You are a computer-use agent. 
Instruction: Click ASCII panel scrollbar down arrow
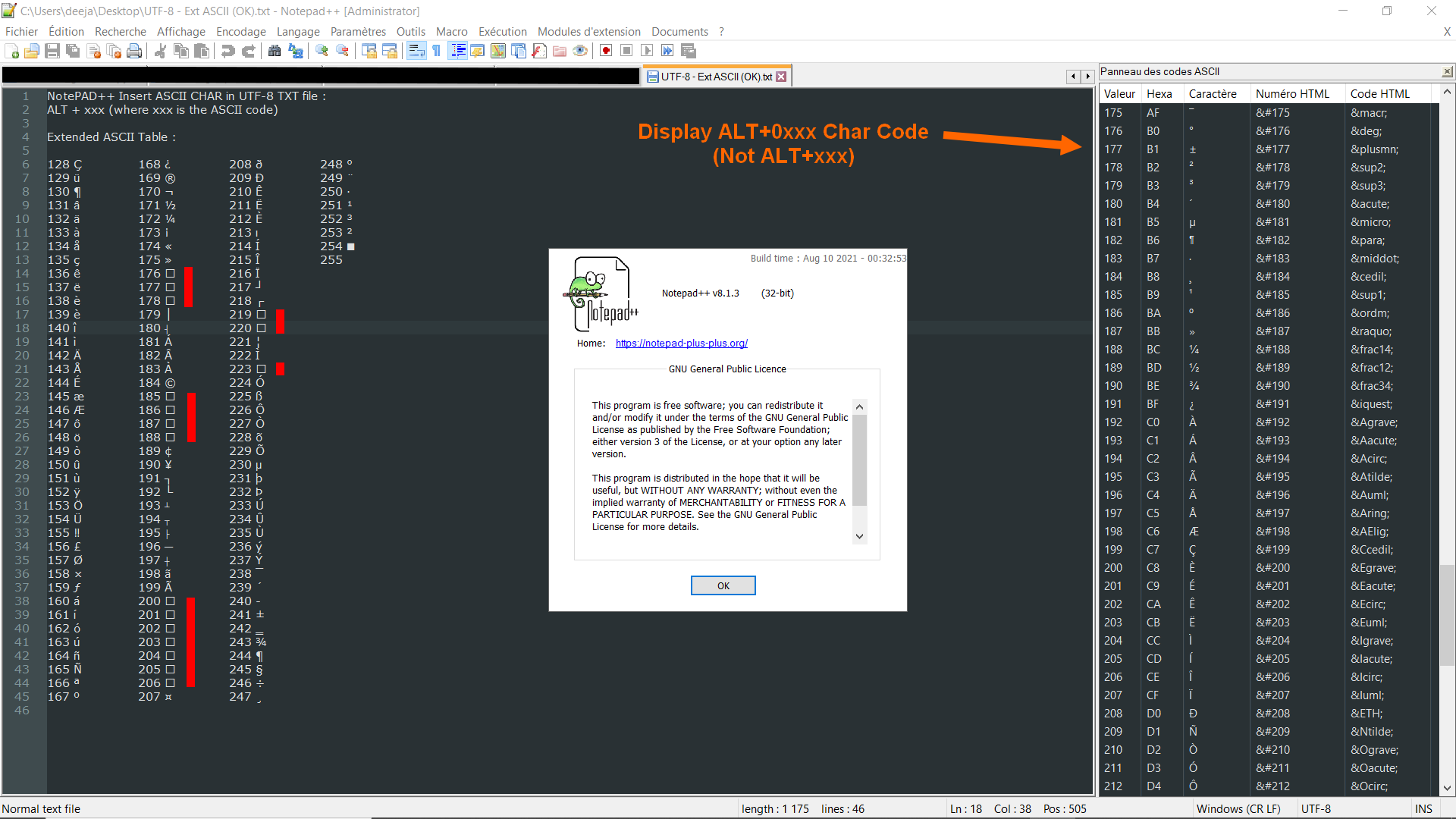pyautogui.click(x=1447, y=788)
